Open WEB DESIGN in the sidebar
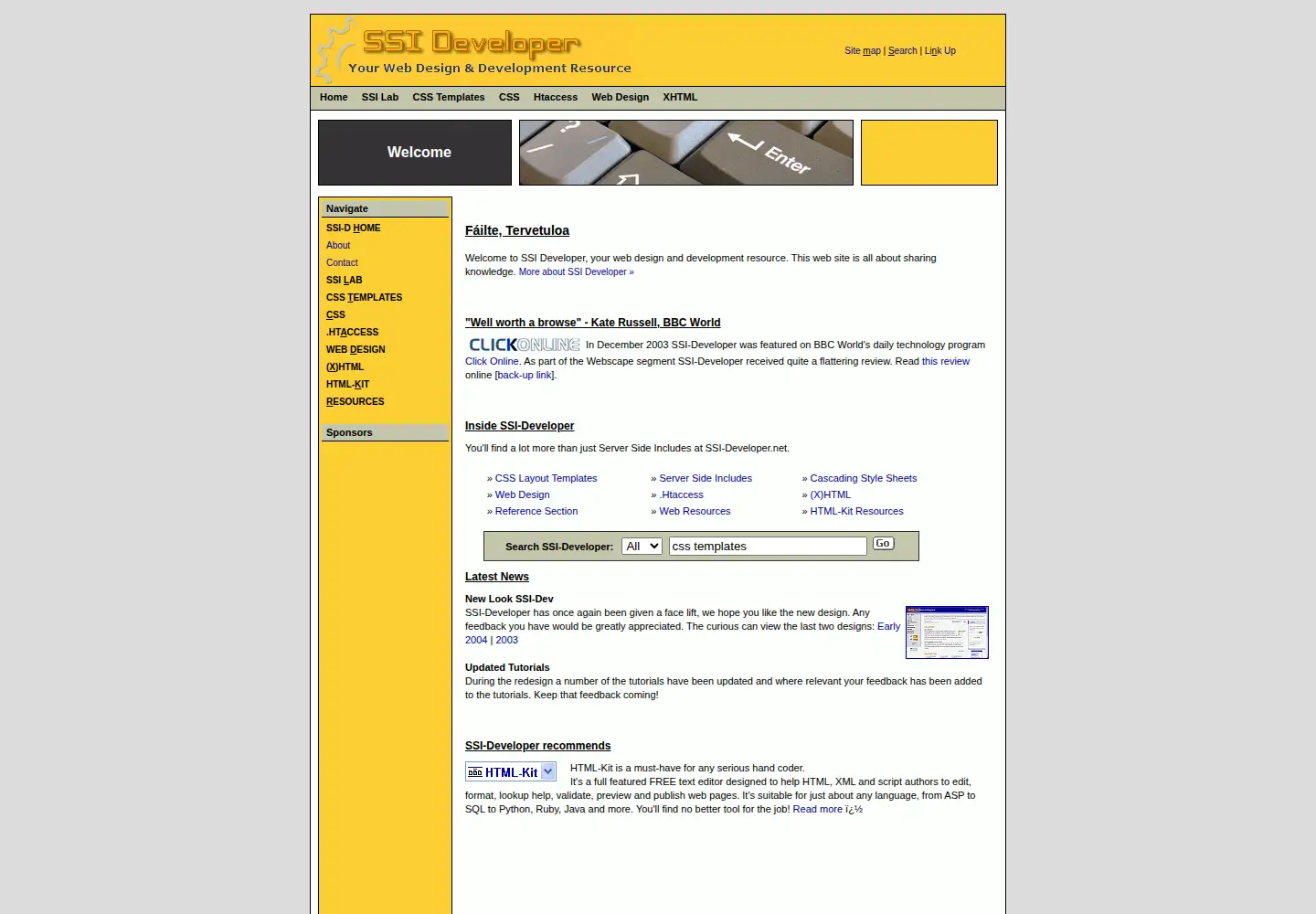Image resolution: width=1316 pixels, height=914 pixels. (356, 350)
